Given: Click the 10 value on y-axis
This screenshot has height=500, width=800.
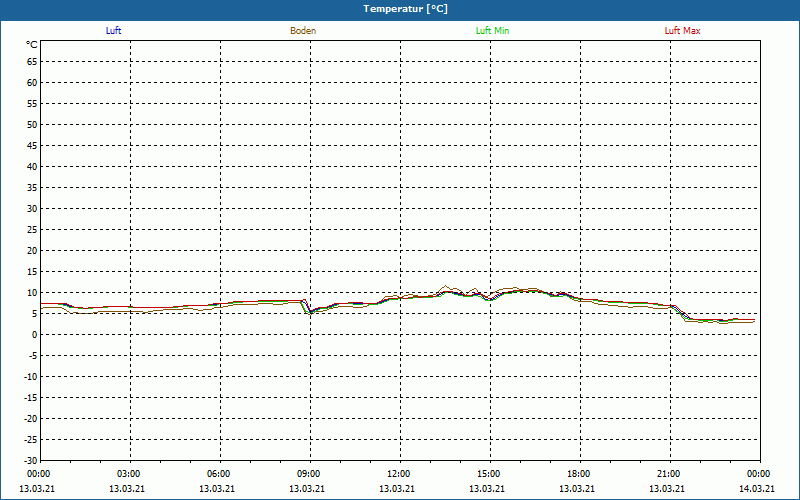Looking at the screenshot, I should coord(32,293).
